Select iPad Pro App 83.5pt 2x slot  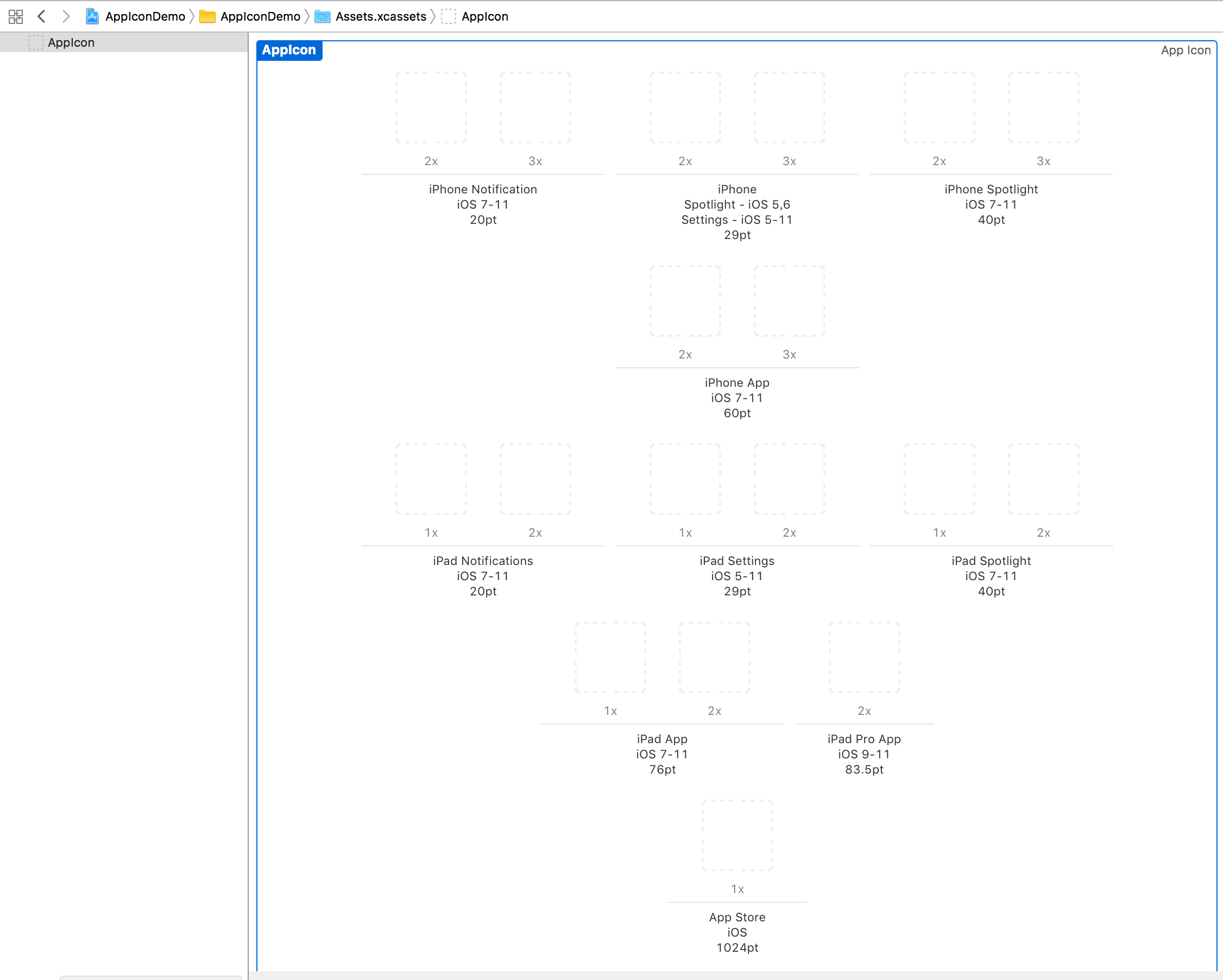click(865, 657)
